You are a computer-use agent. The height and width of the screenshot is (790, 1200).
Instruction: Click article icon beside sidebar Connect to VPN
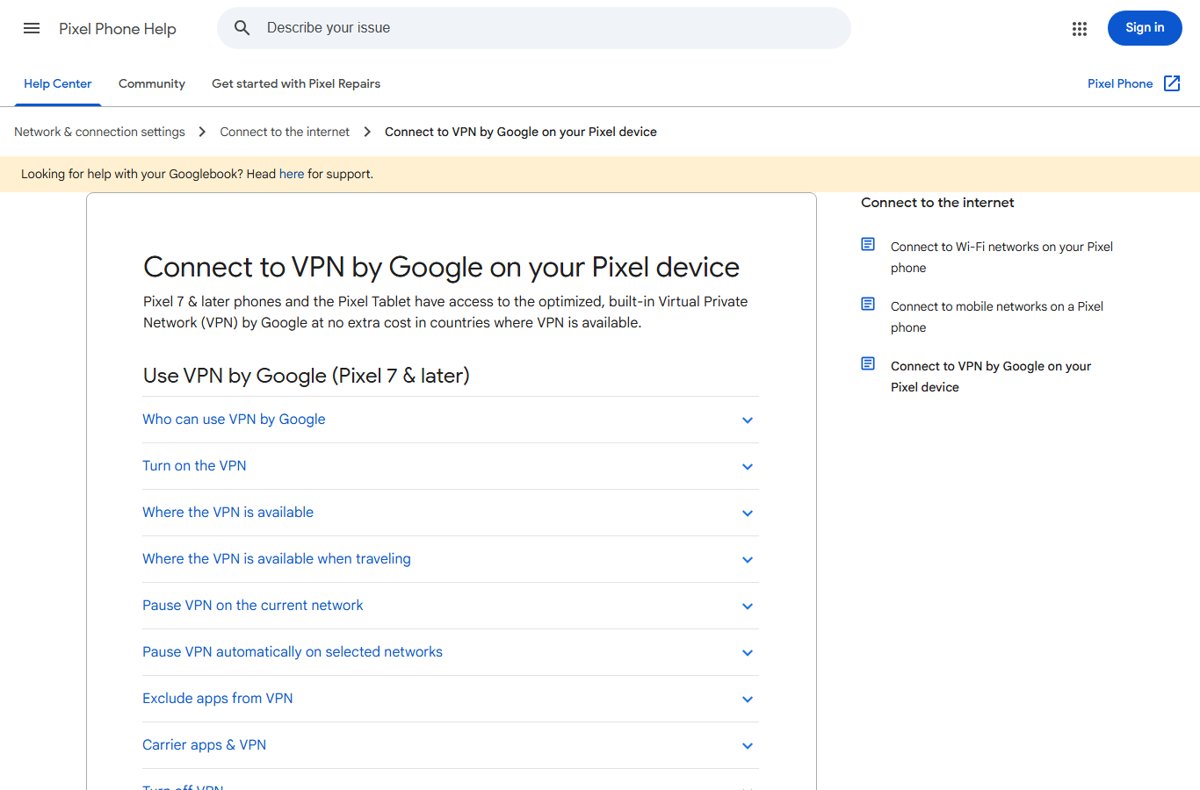pos(868,364)
